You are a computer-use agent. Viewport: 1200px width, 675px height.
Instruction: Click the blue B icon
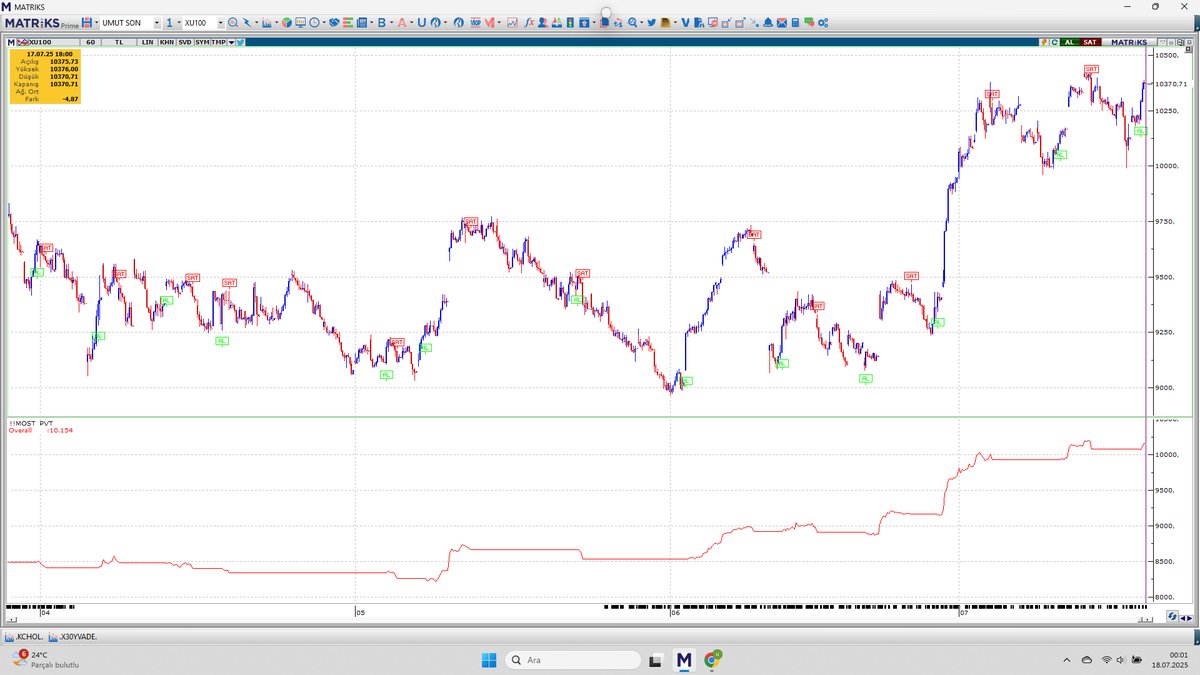382,22
